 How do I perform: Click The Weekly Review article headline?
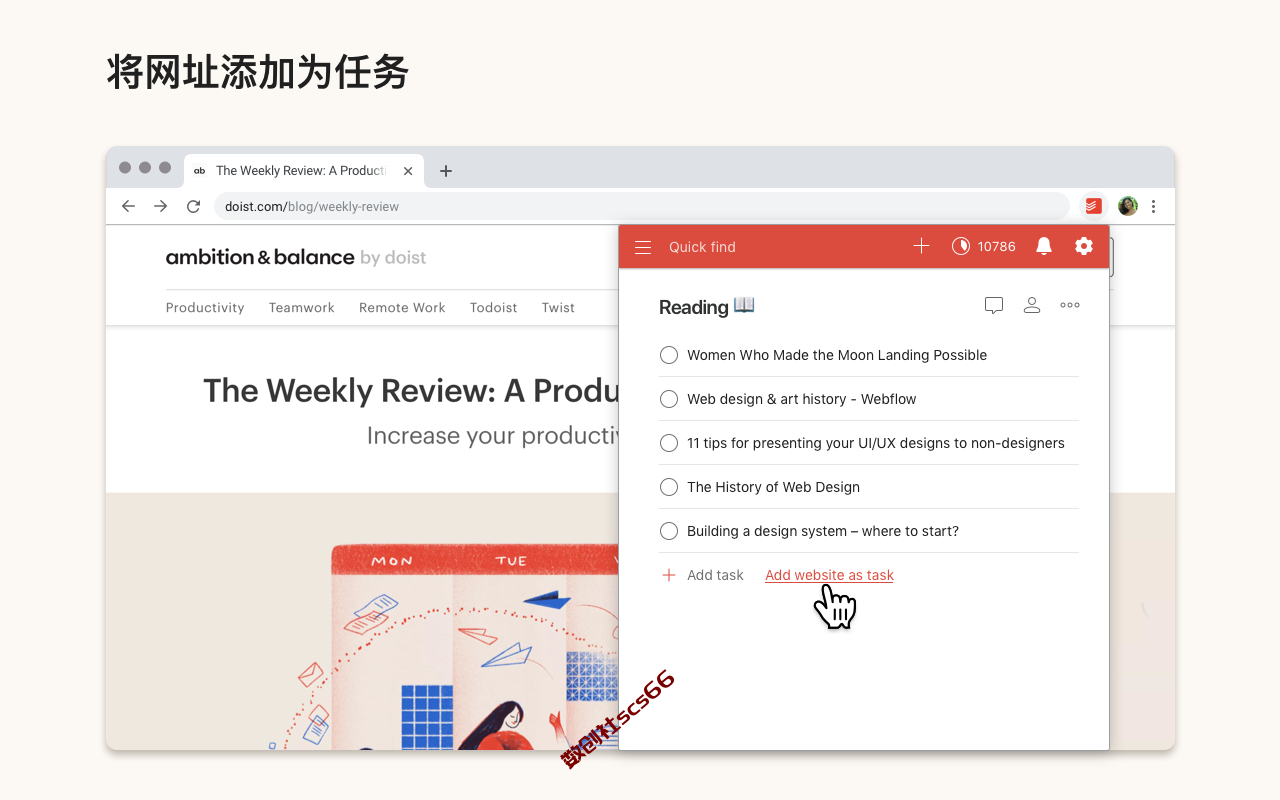point(411,390)
